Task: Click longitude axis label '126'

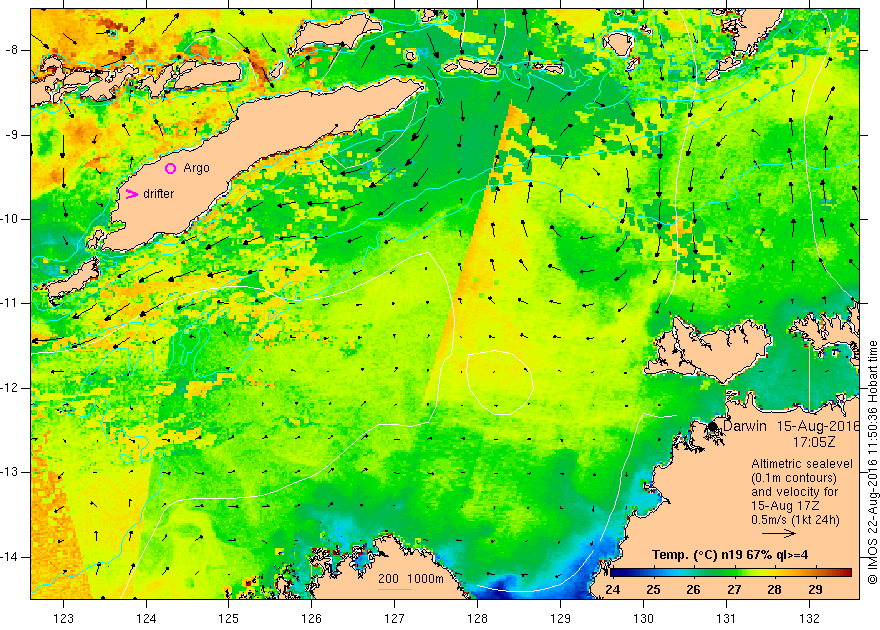Action: pyautogui.click(x=311, y=619)
